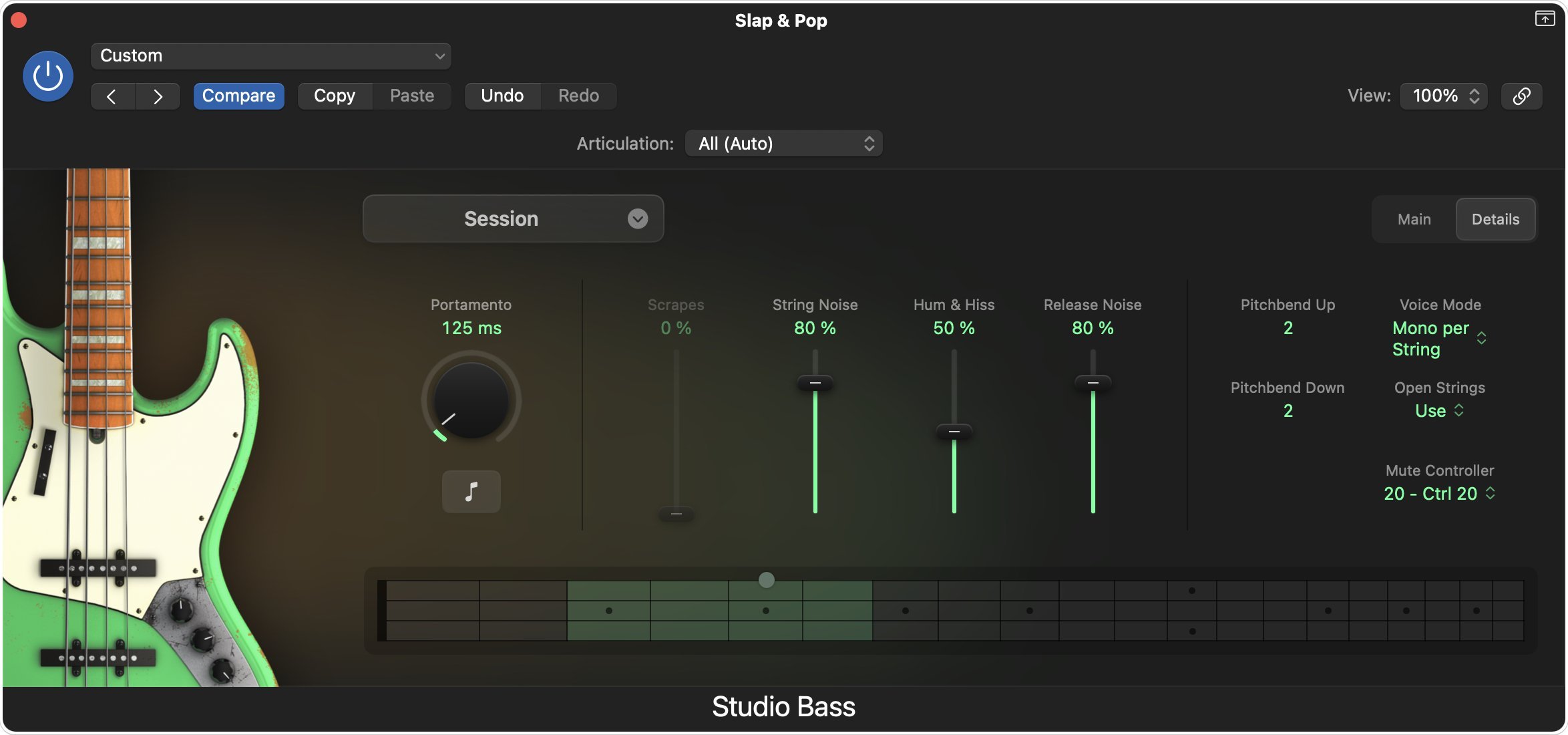1568x735 pixels.
Task: Copy the current plugin settings
Action: 334,95
